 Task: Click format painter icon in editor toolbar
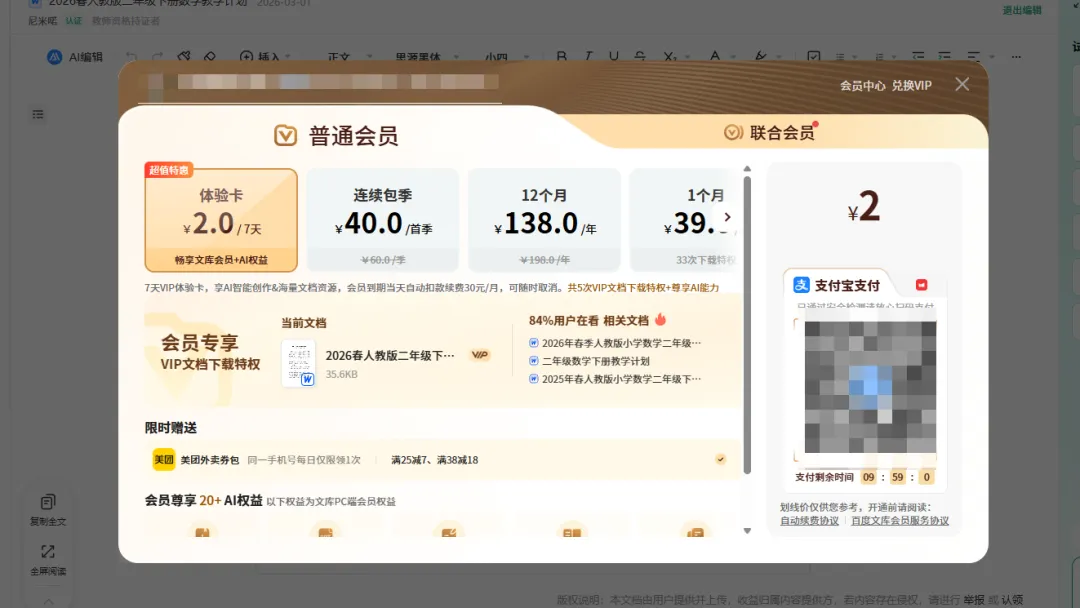click(x=183, y=56)
